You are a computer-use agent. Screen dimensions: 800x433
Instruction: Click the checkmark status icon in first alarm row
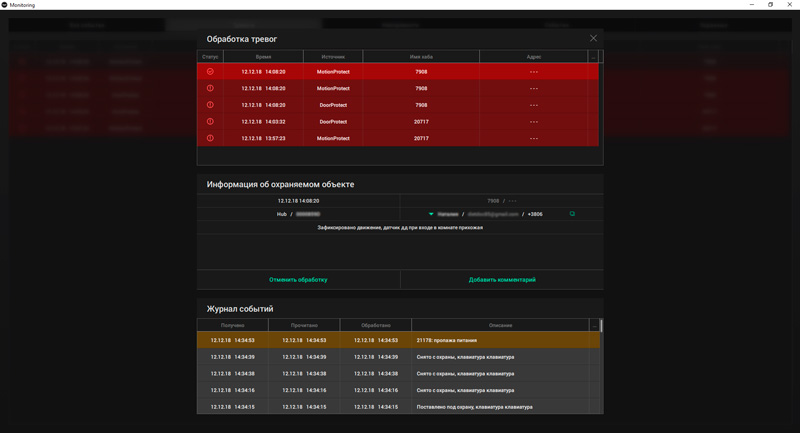click(210, 72)
